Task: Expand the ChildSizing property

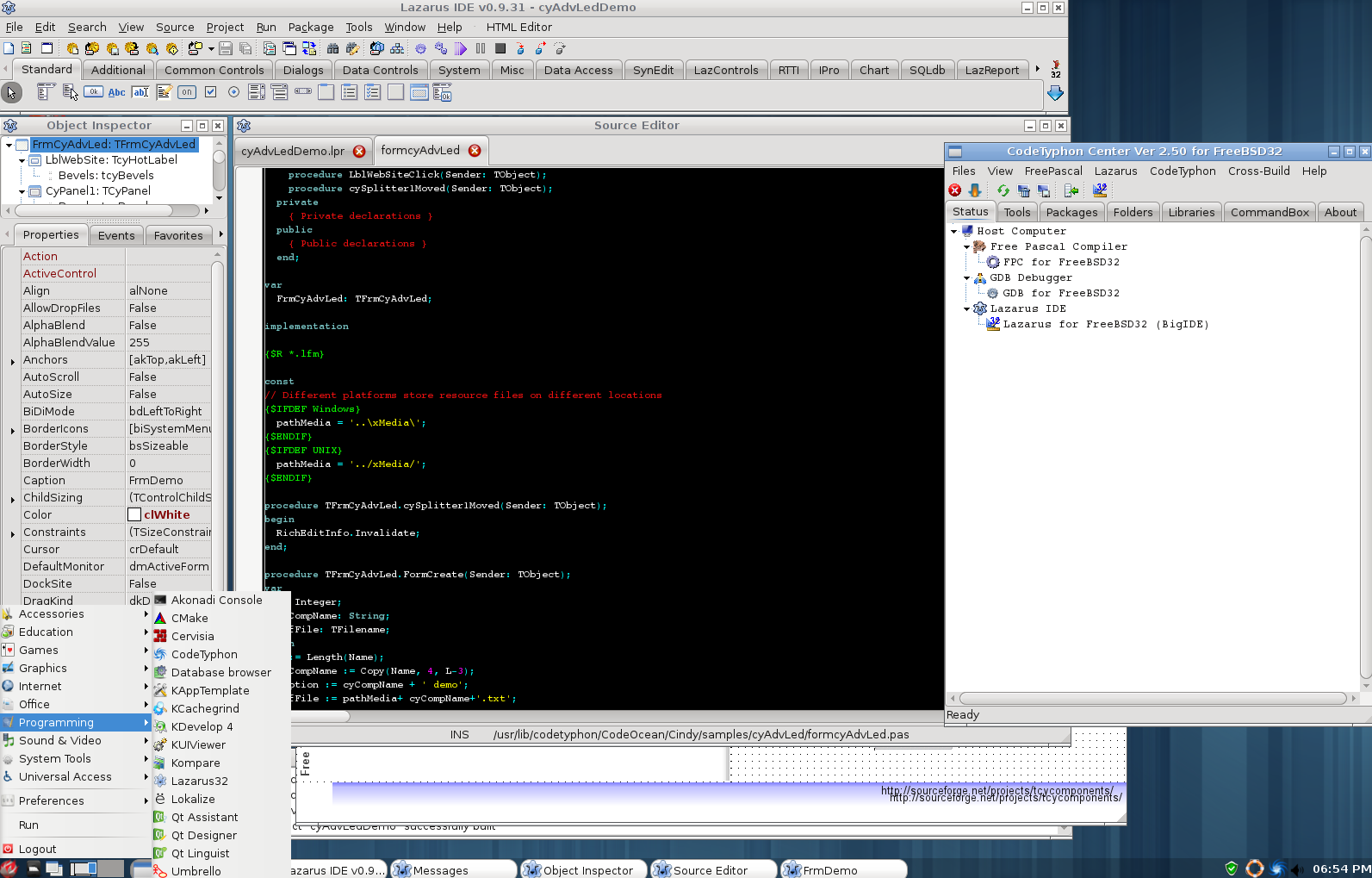Action: coord(13,499)
